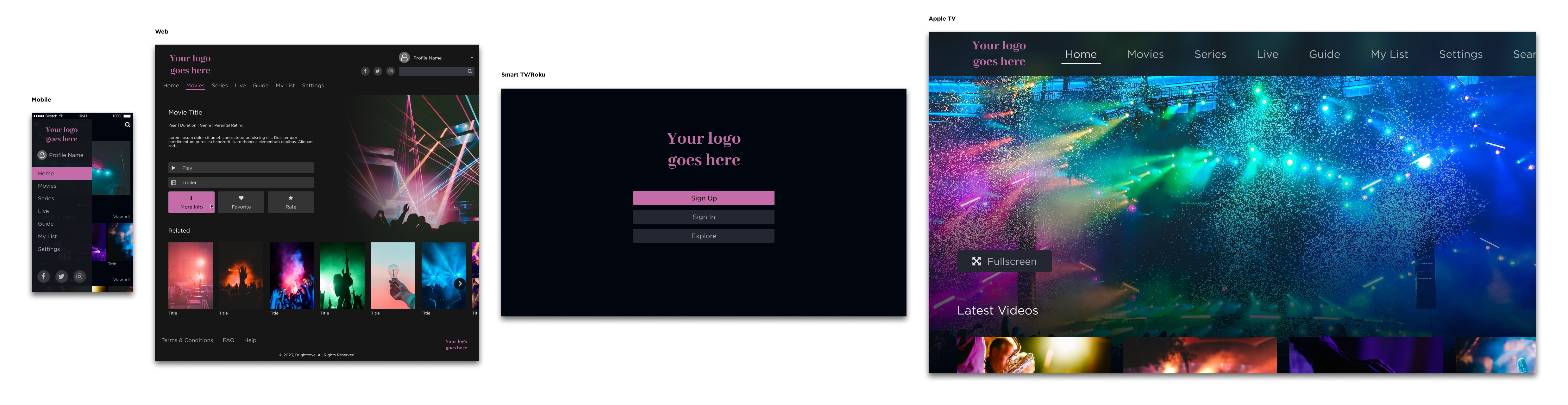Click the 'Movie Title' heading in Web
1568x405 pixels.
(x=185, y=113)
